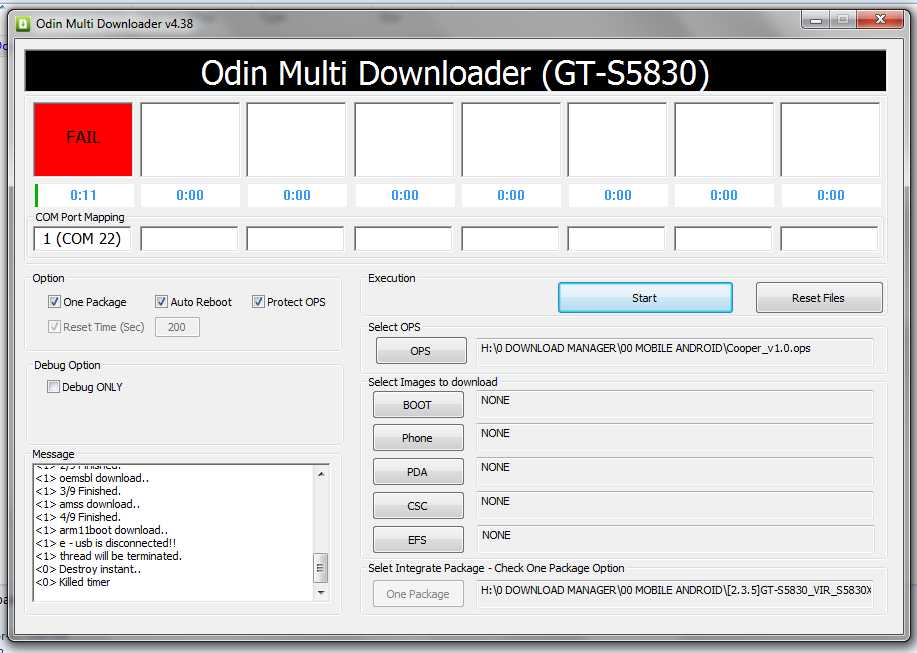Image resolution: width=917 pixels, height=653 pixels.
Task: Open the OPS file selector button
Action: pyautogui.click(x=421, y=351)
